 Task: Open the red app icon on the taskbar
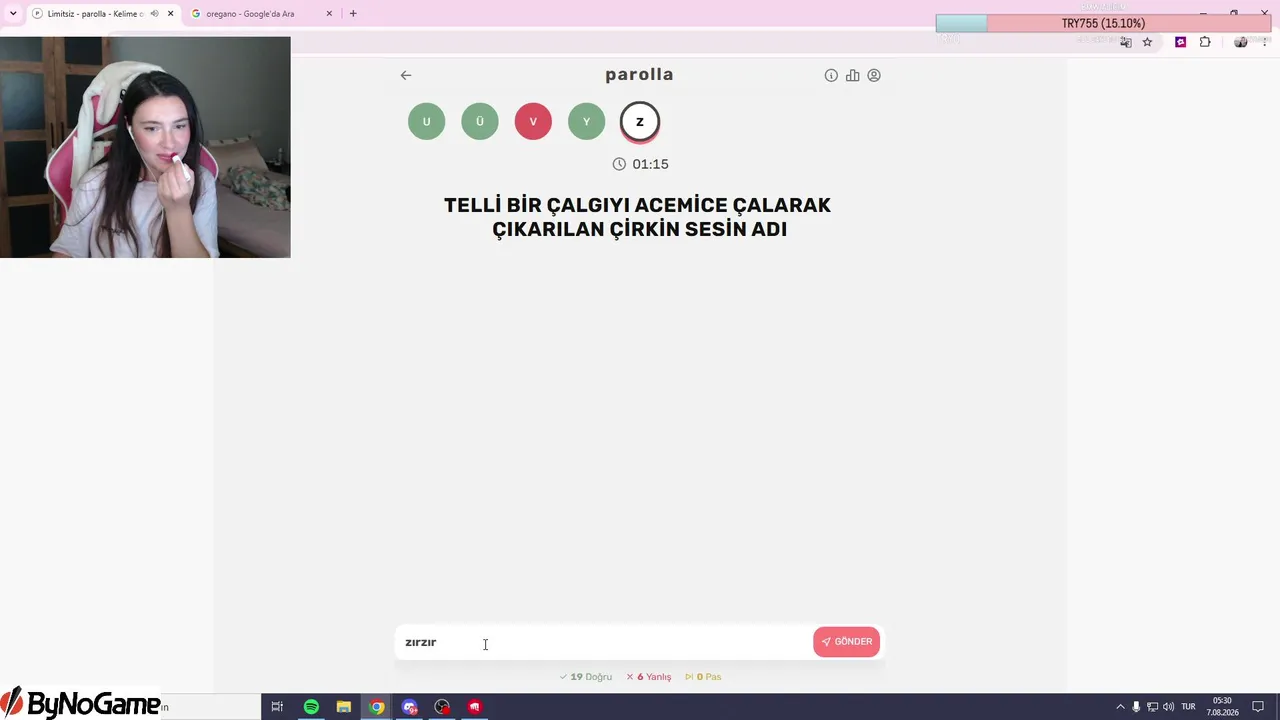(475, 707)
